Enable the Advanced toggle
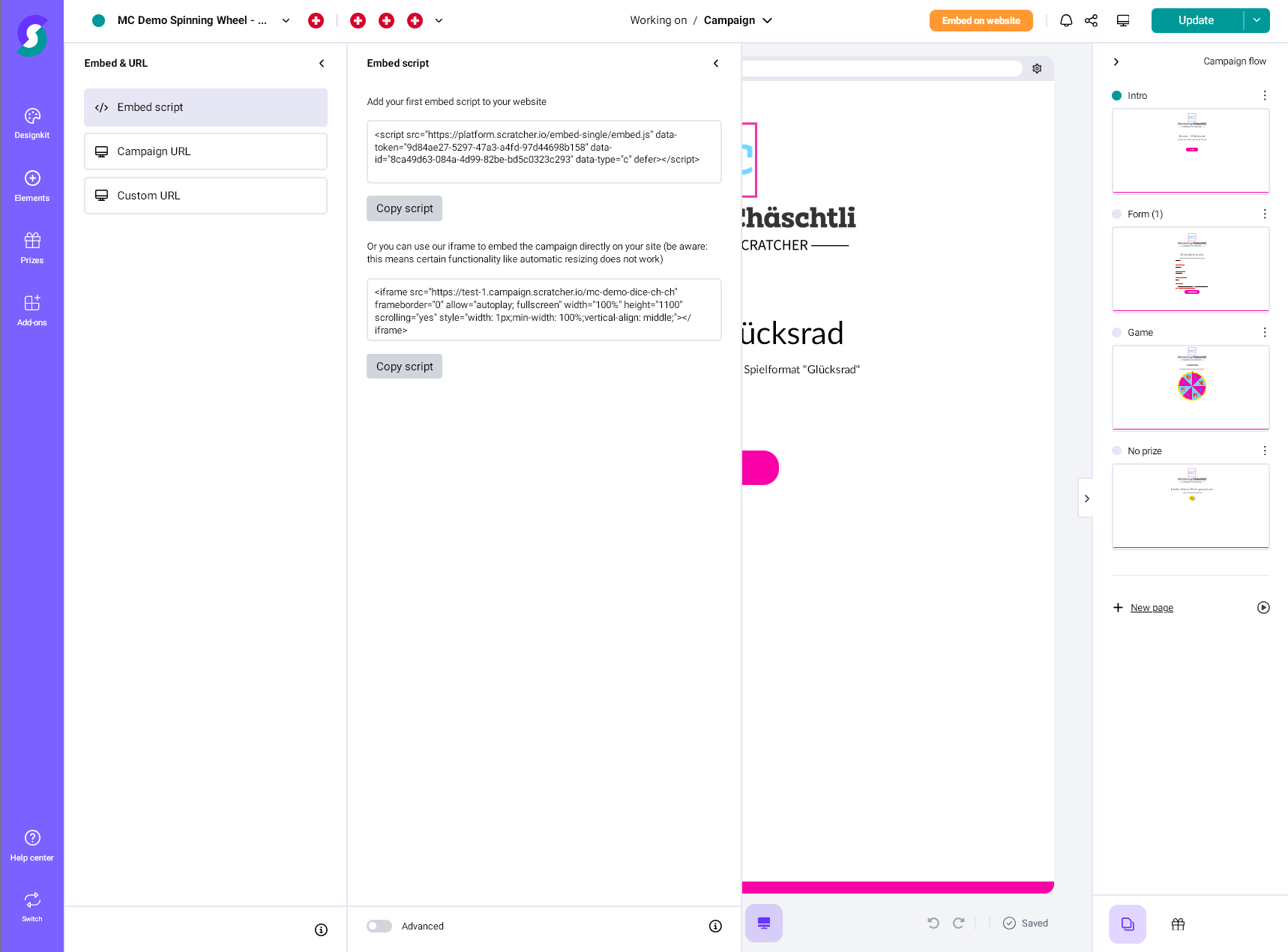 point(379,926)
